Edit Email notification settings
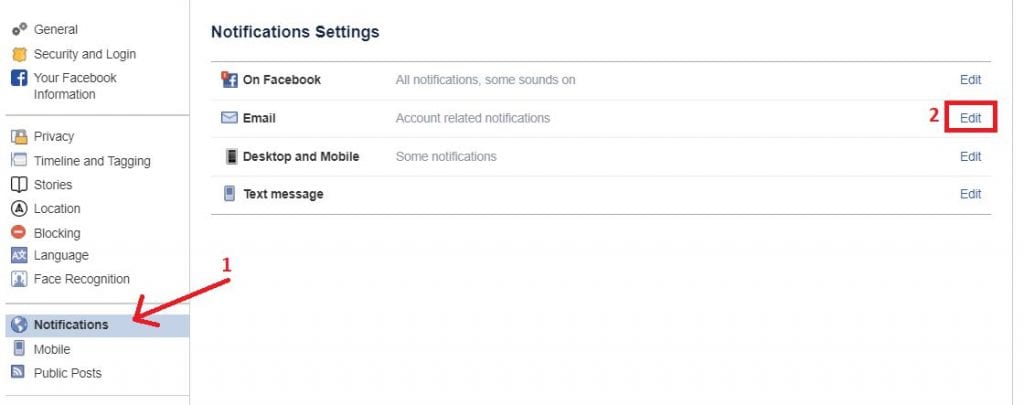The width and height of the screenshot is (1024, 405). pos(970,118)
